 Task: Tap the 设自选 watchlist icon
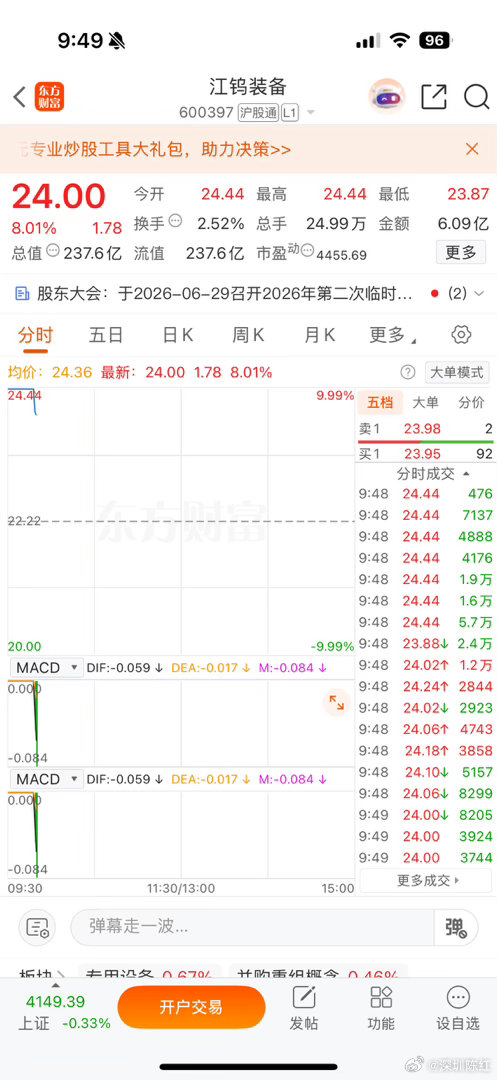point(458,1008)
